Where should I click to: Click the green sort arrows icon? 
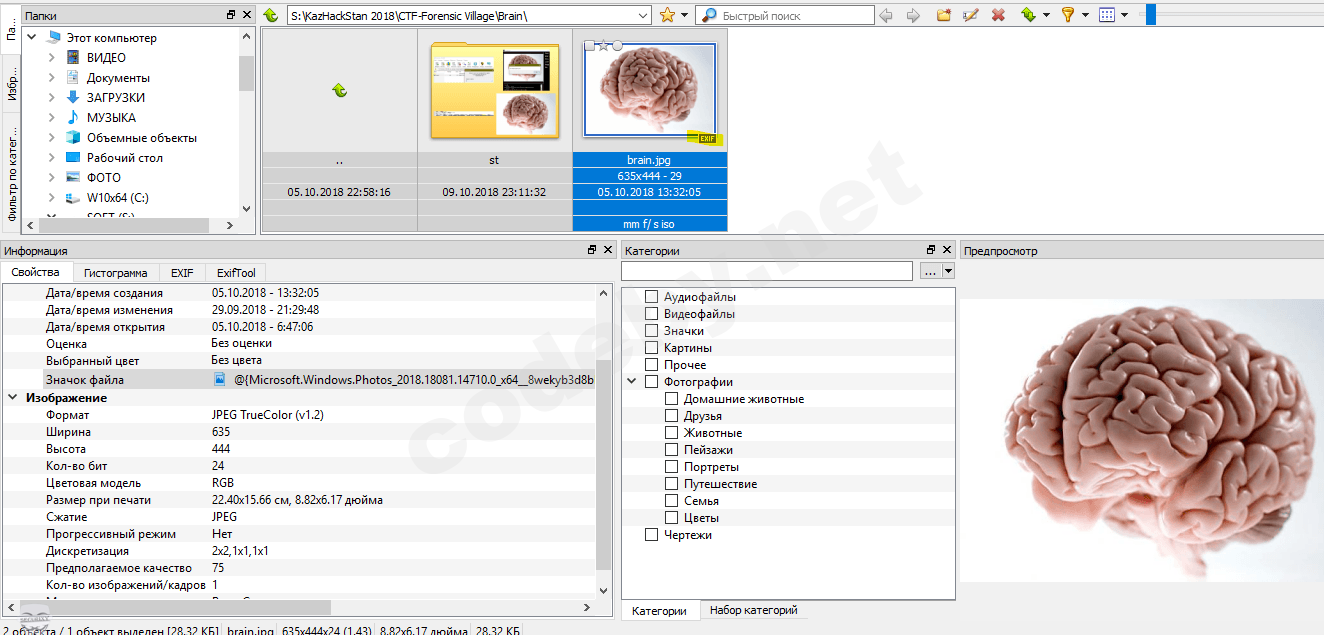coord(1028,15)
